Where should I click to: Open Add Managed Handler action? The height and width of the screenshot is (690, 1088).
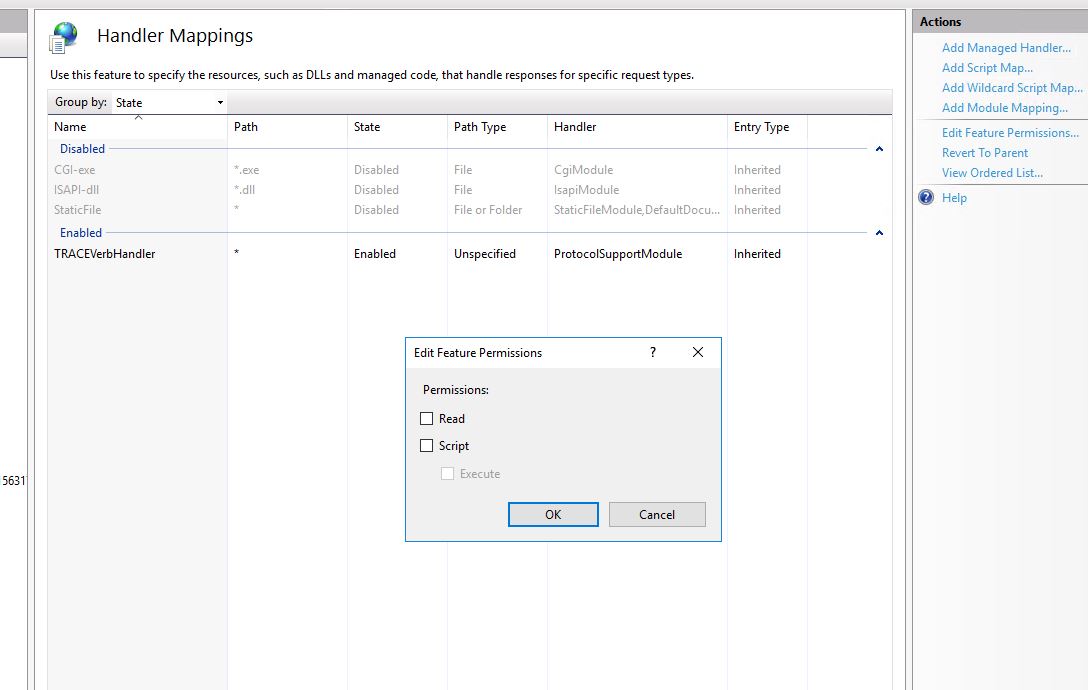click(x=1006, y=48)
